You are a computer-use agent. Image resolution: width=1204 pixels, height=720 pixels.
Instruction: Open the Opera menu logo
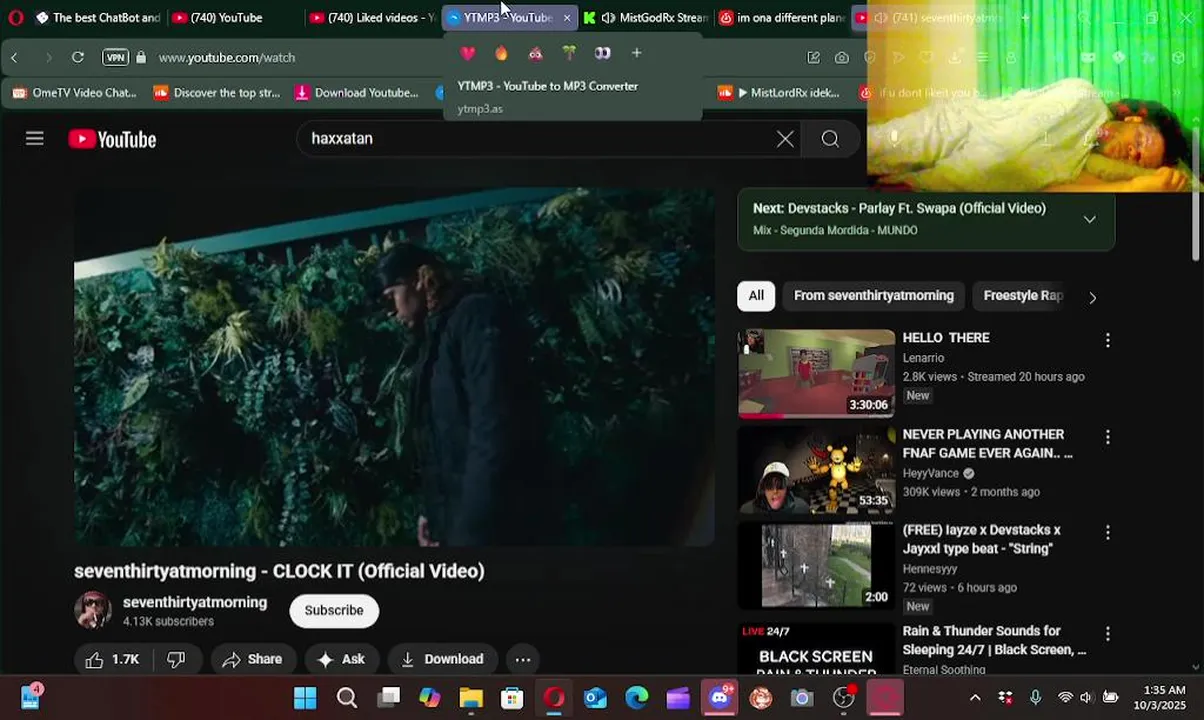tap(15, 18)
